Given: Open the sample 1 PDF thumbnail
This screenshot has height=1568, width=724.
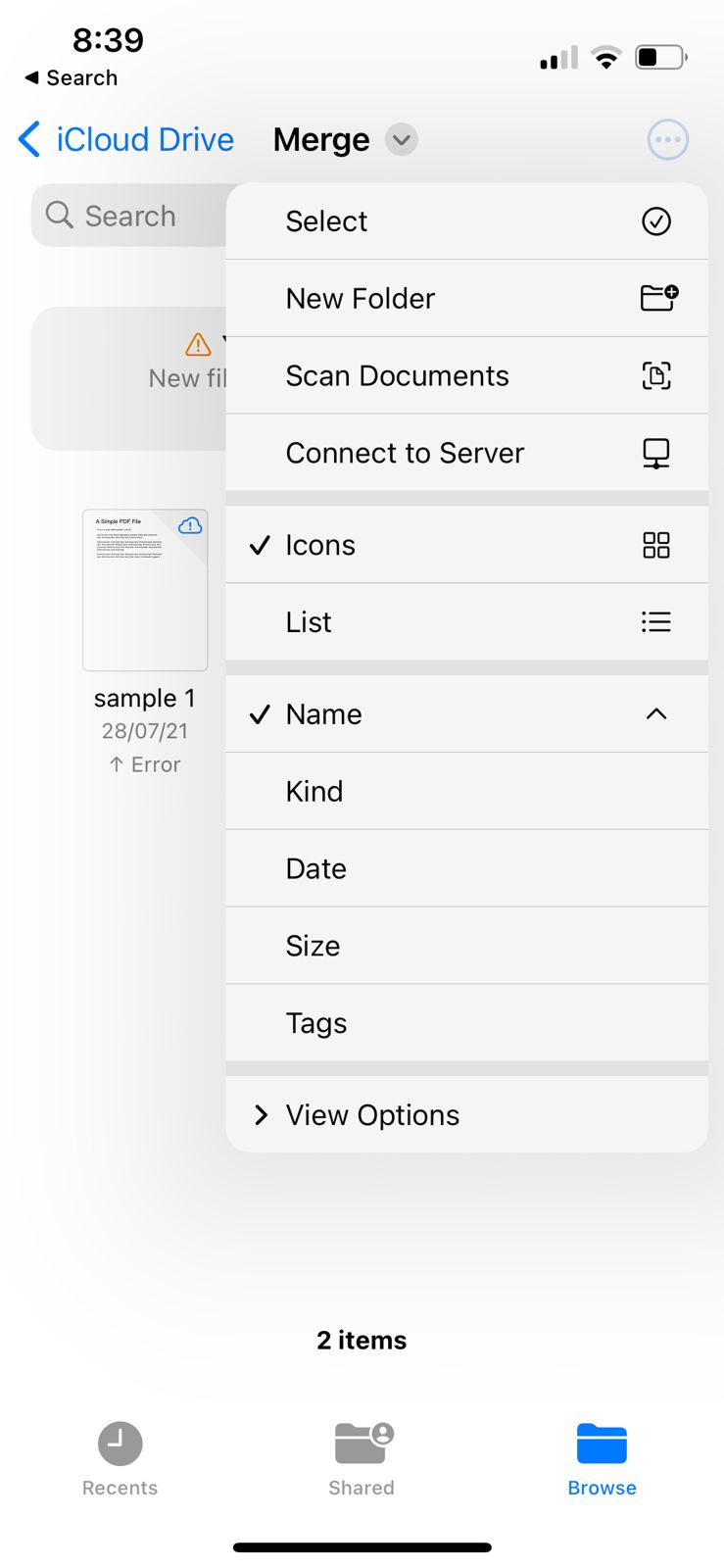Looking at the screenshot, I should pyautogui.click(x=145, y=590).
